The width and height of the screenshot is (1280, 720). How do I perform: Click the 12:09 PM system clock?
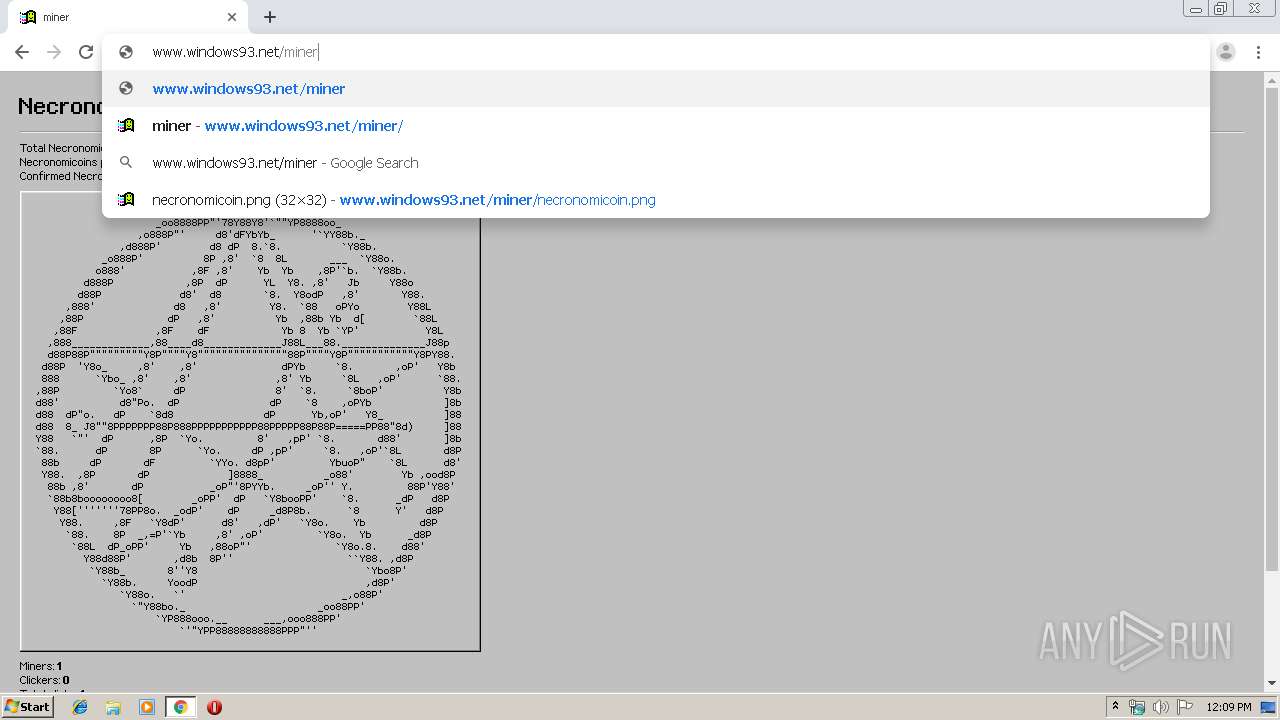(1229, 707)
